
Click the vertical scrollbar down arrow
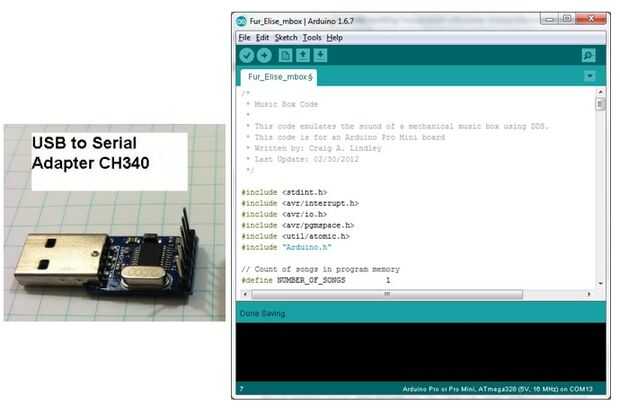(600, 283)
